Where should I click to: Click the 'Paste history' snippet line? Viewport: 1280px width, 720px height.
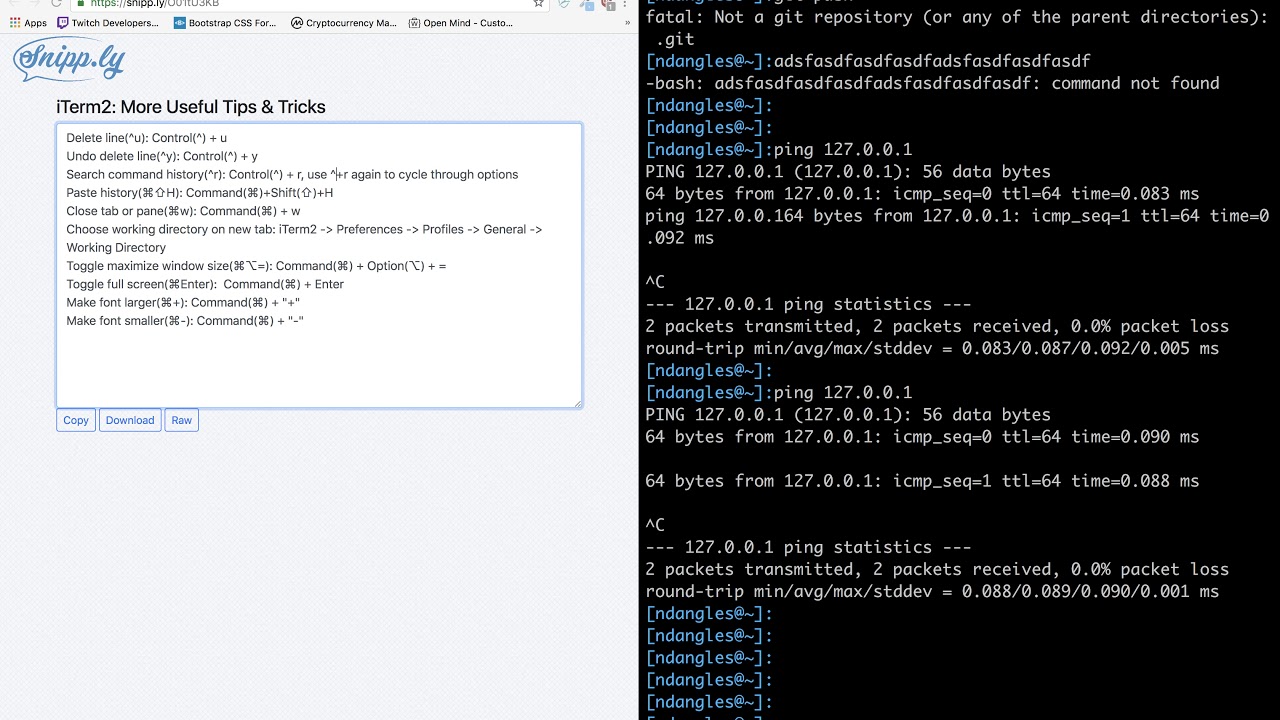(200, 193)
